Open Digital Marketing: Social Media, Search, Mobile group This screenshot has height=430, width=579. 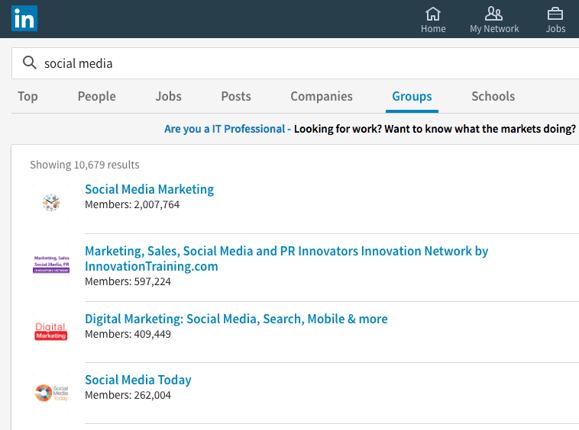point(236,319)
